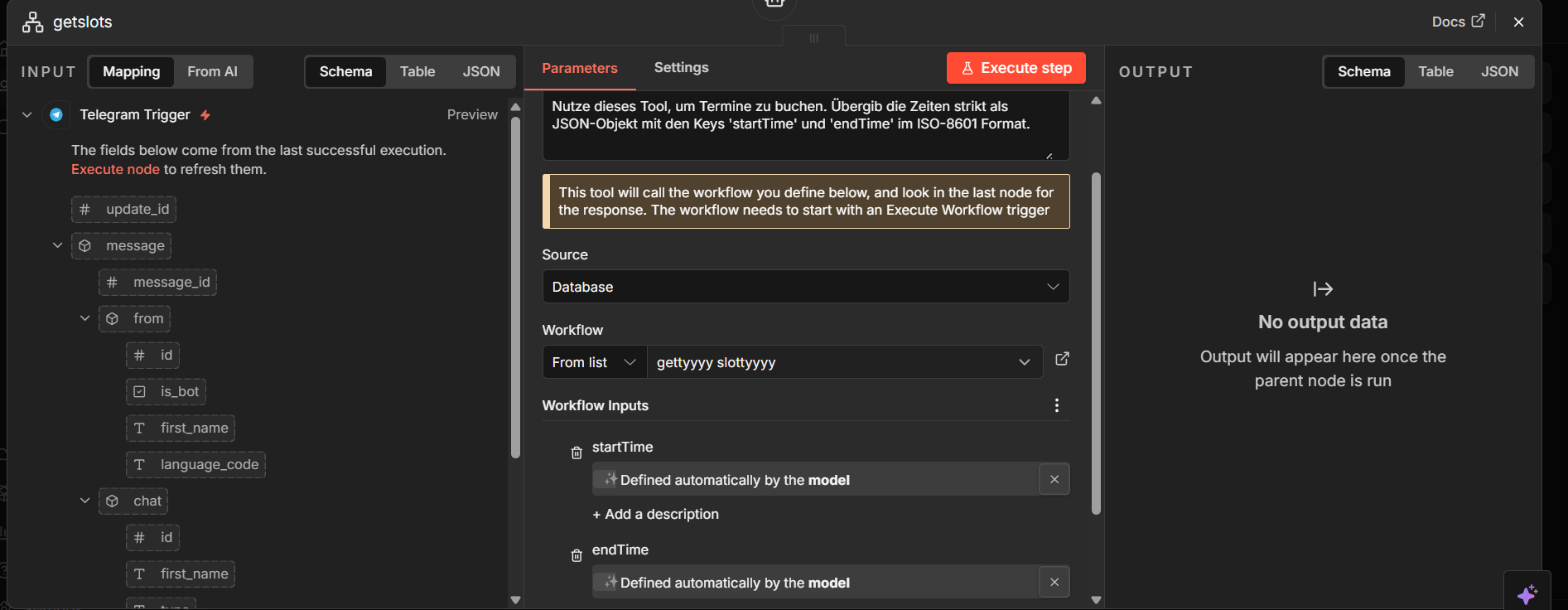
Task: Select the Parameters tab
Action: pos(579,68)
